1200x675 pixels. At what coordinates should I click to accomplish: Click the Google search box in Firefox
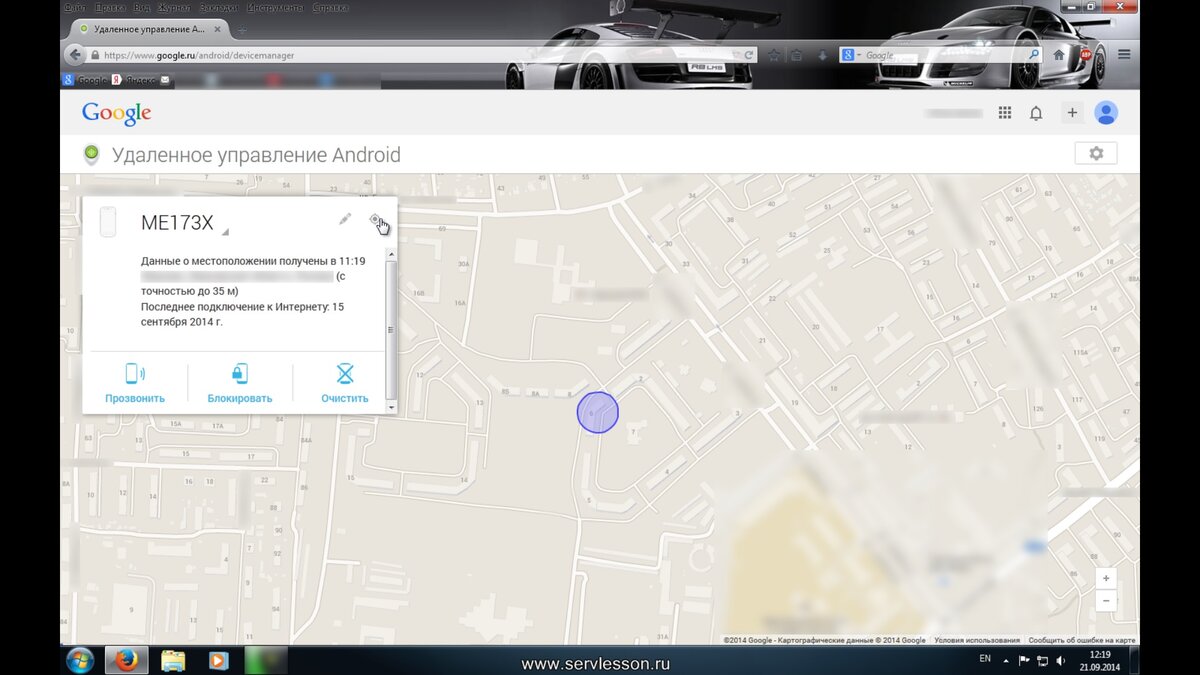(x=940, y=56)
